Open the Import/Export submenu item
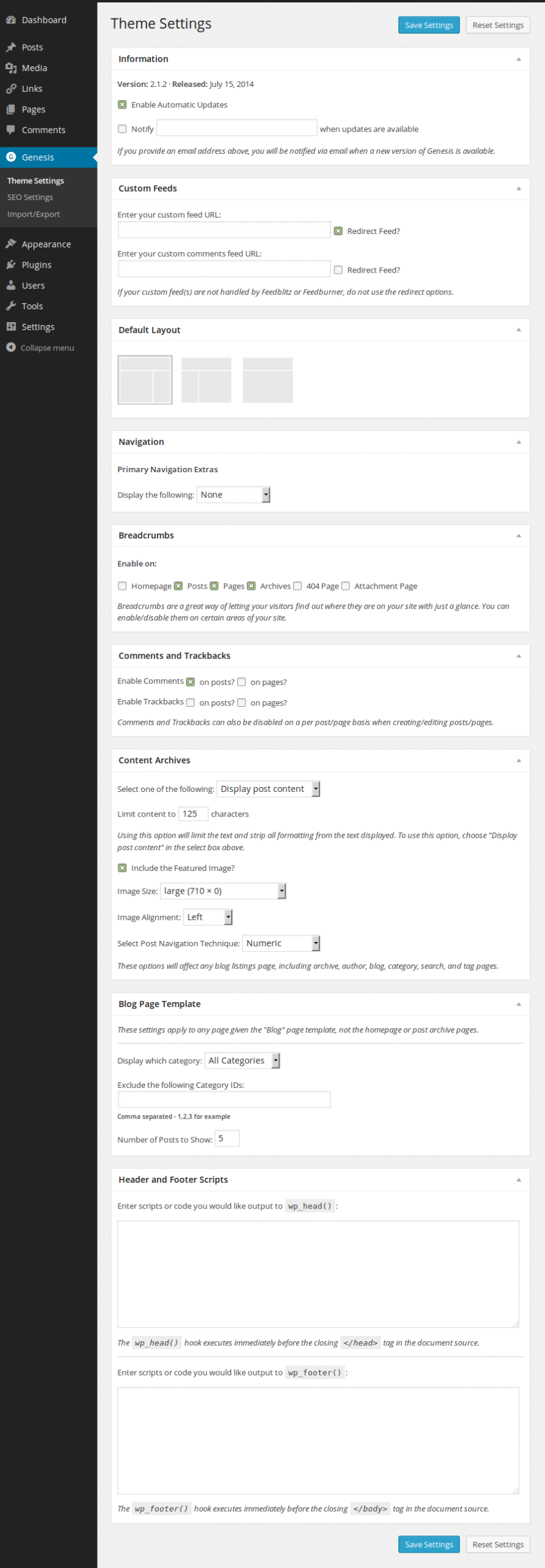The width and height of the screenshot is (545, 1568). [x=34, y=214]
